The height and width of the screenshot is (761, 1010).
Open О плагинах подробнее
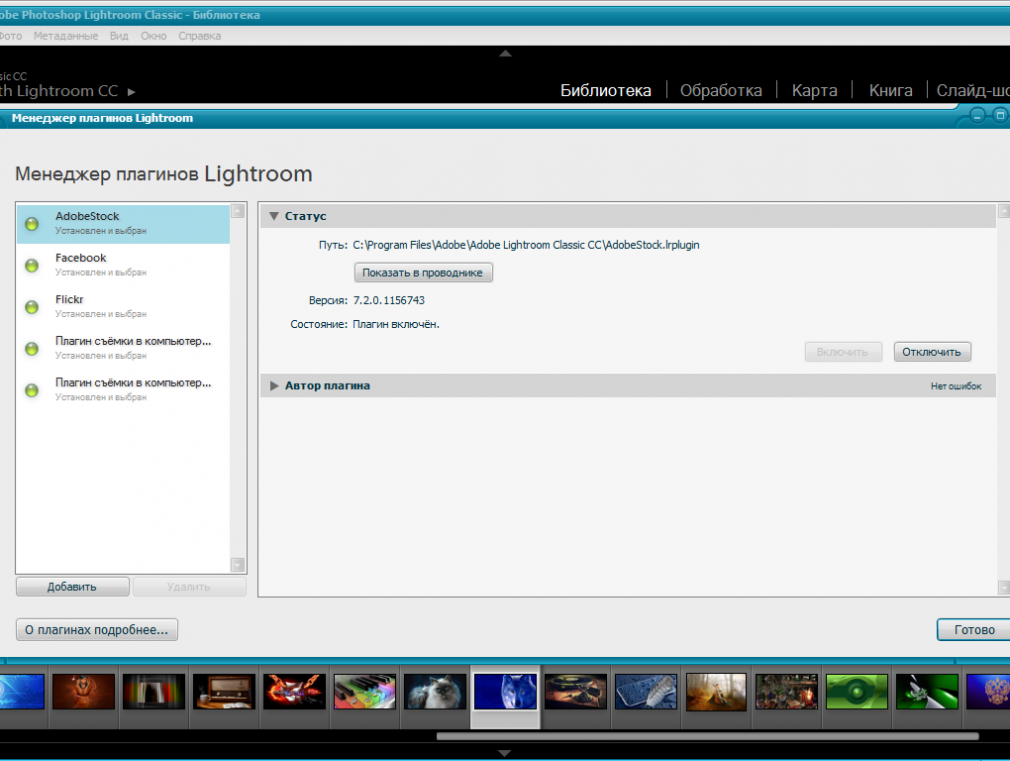click(97, 630)
